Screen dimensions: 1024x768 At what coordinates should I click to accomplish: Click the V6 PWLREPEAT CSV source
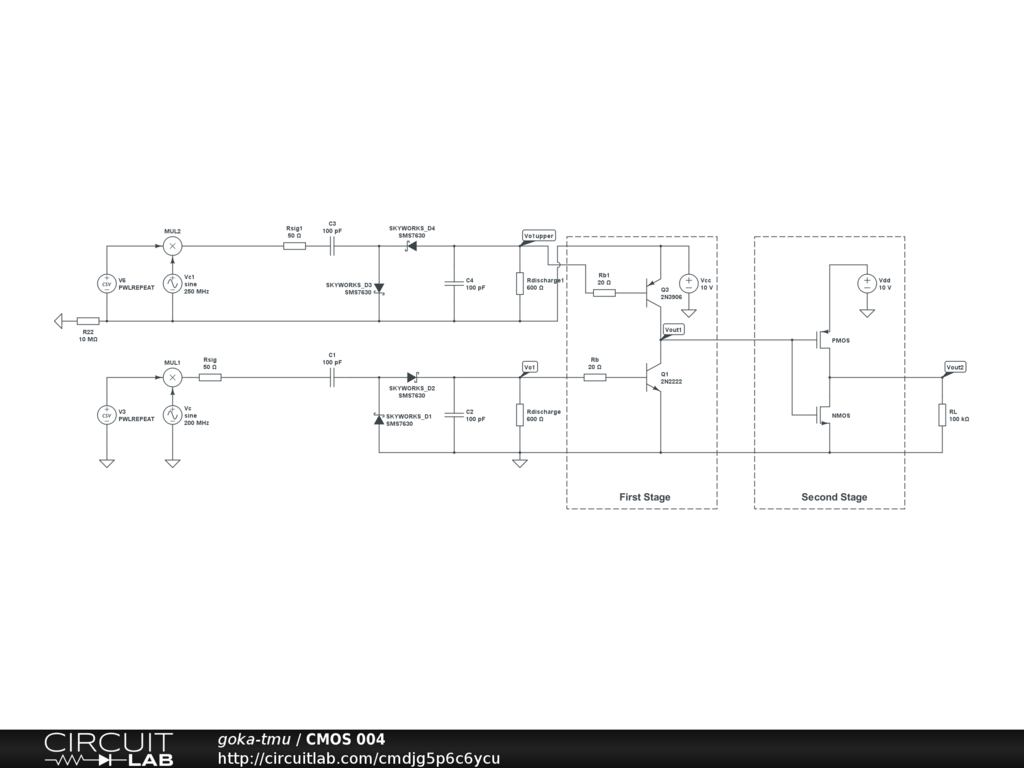(x=107, y=284)
